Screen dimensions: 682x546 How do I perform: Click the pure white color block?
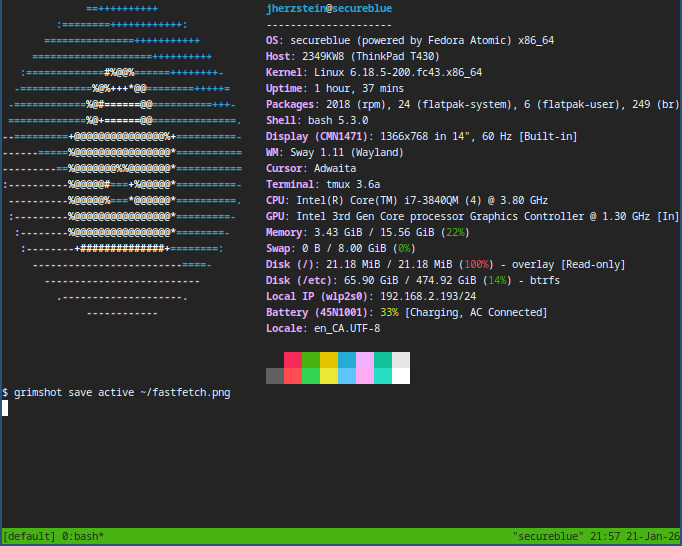(x=401, y=376)
